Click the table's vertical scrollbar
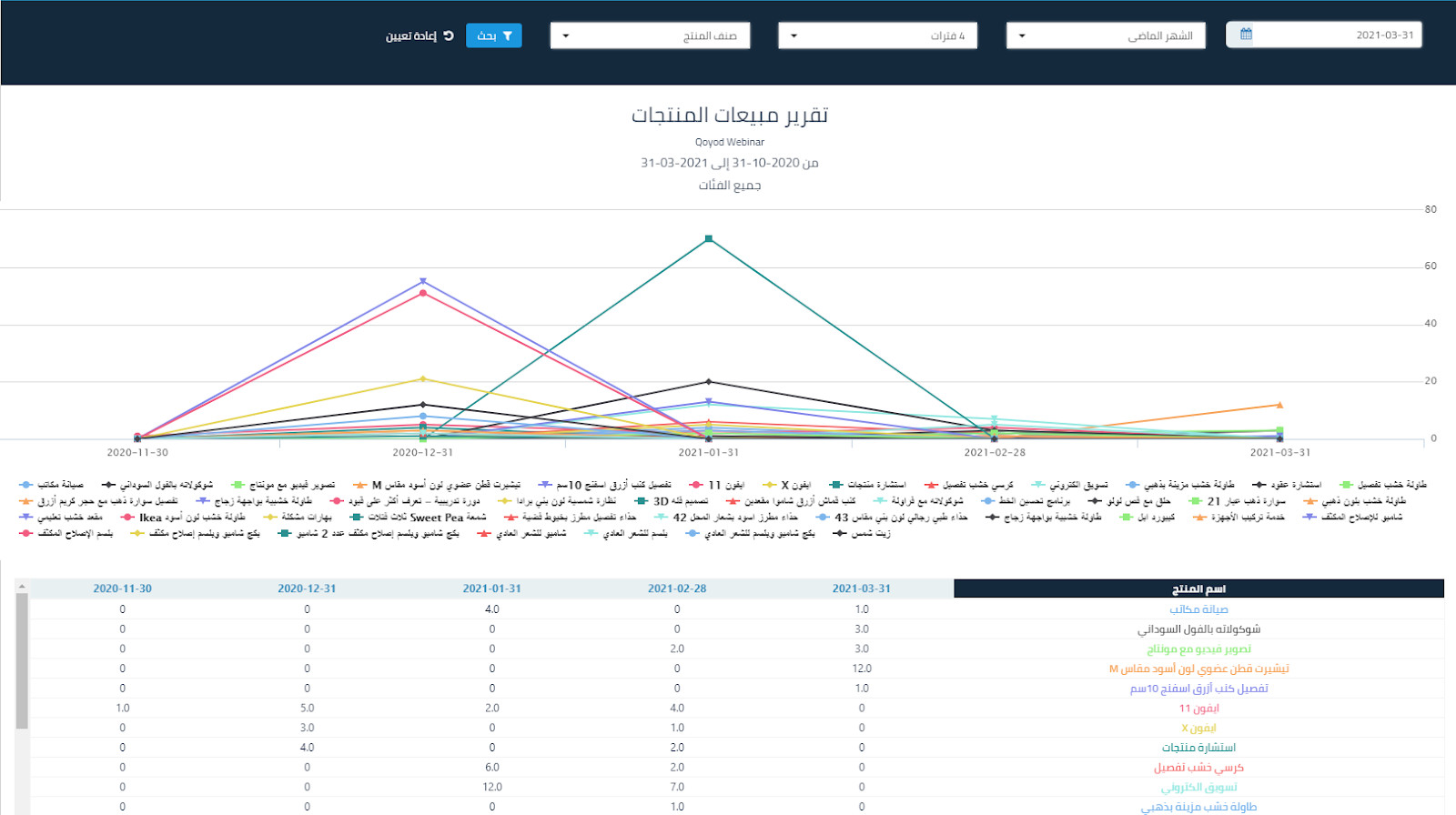The image size is (1456, 815). coord(22,661)
